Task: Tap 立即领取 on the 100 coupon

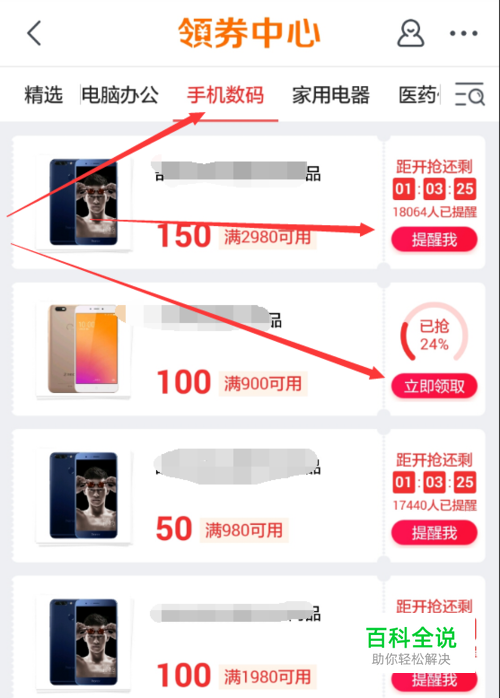Action: click(x=434, y=386)
